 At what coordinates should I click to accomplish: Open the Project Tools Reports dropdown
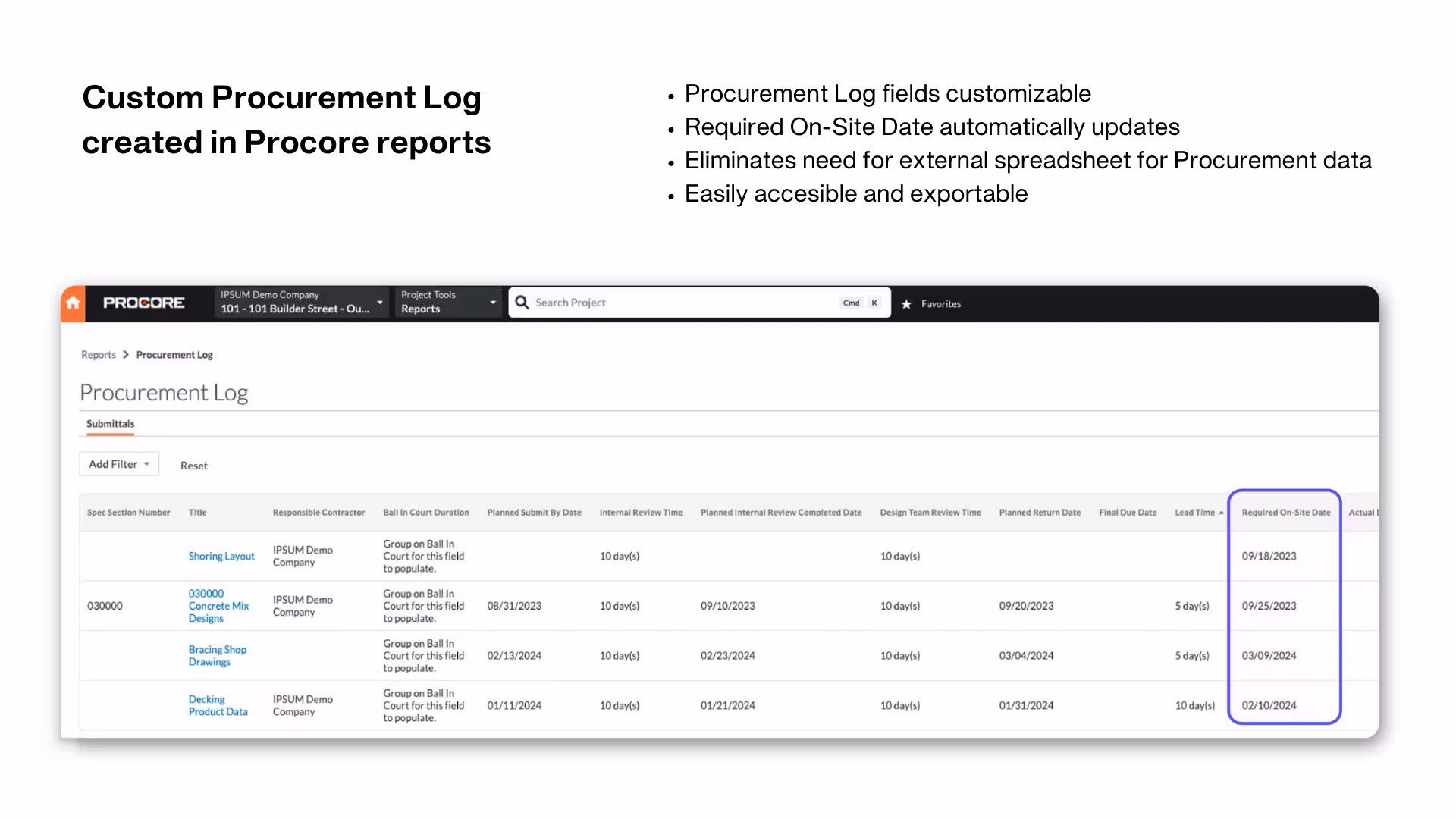448,303
